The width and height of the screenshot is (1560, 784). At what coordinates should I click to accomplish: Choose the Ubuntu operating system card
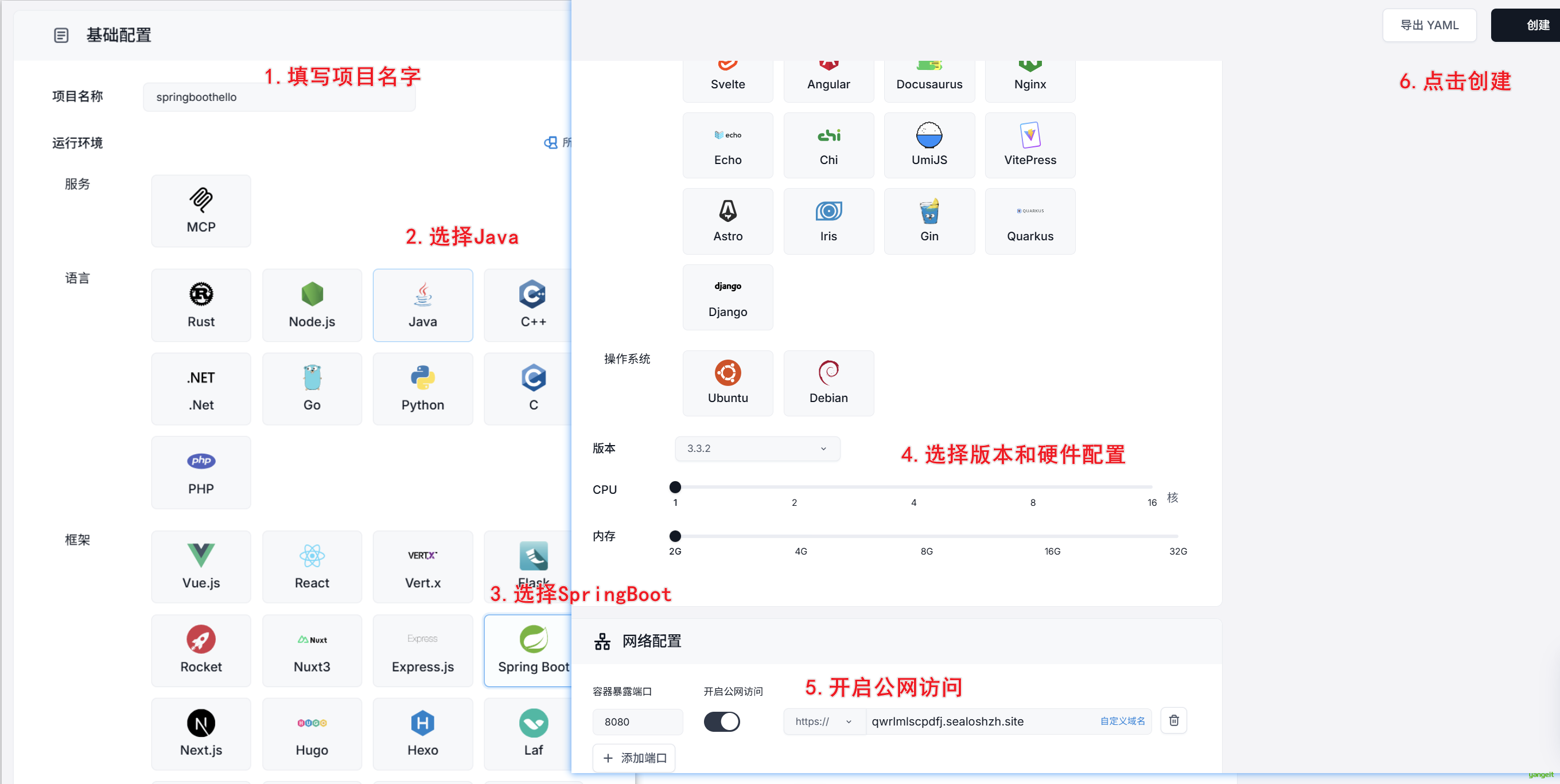(728, 383)
